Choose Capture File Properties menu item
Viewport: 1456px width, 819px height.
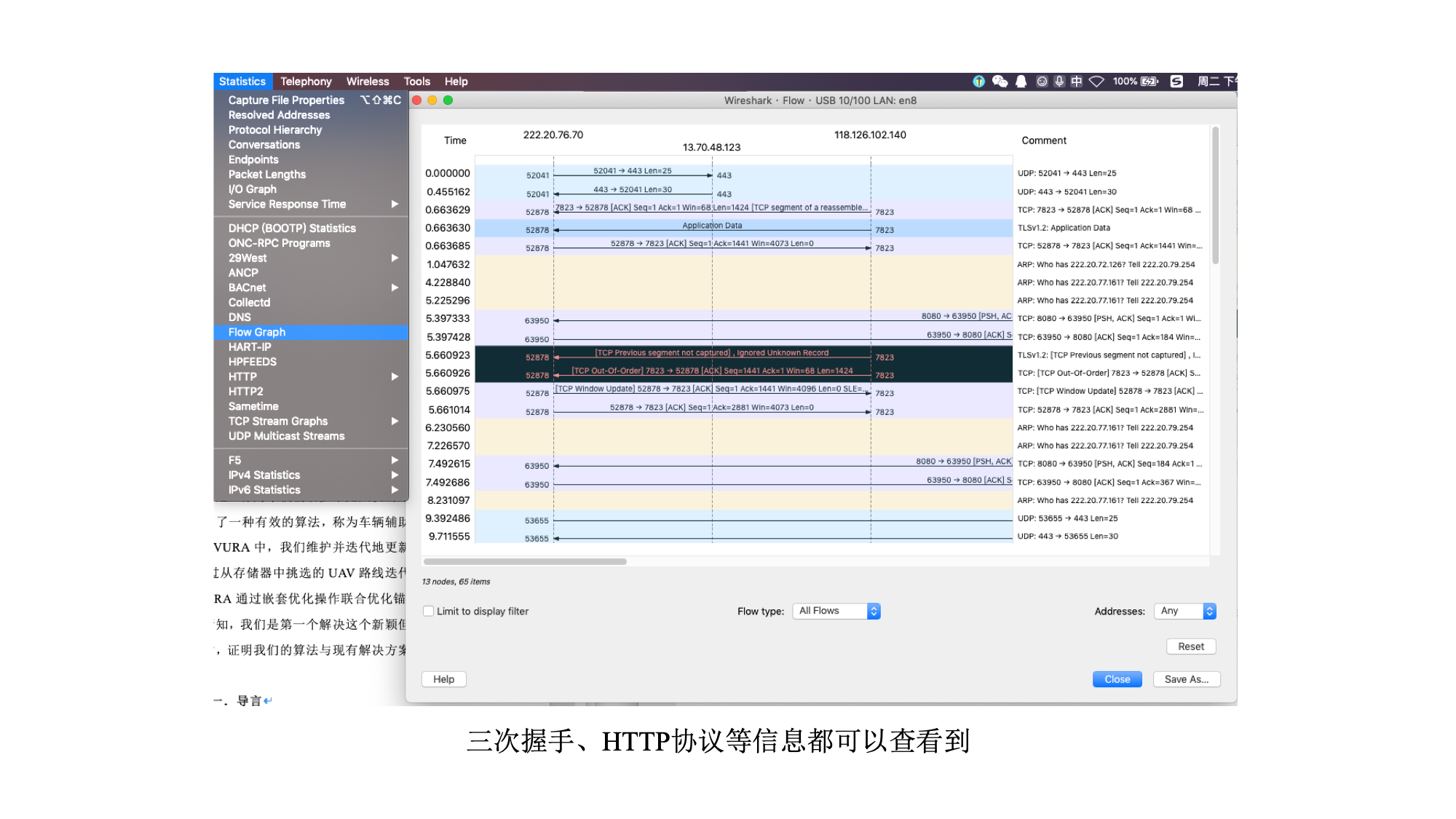[x=311, y=100]
